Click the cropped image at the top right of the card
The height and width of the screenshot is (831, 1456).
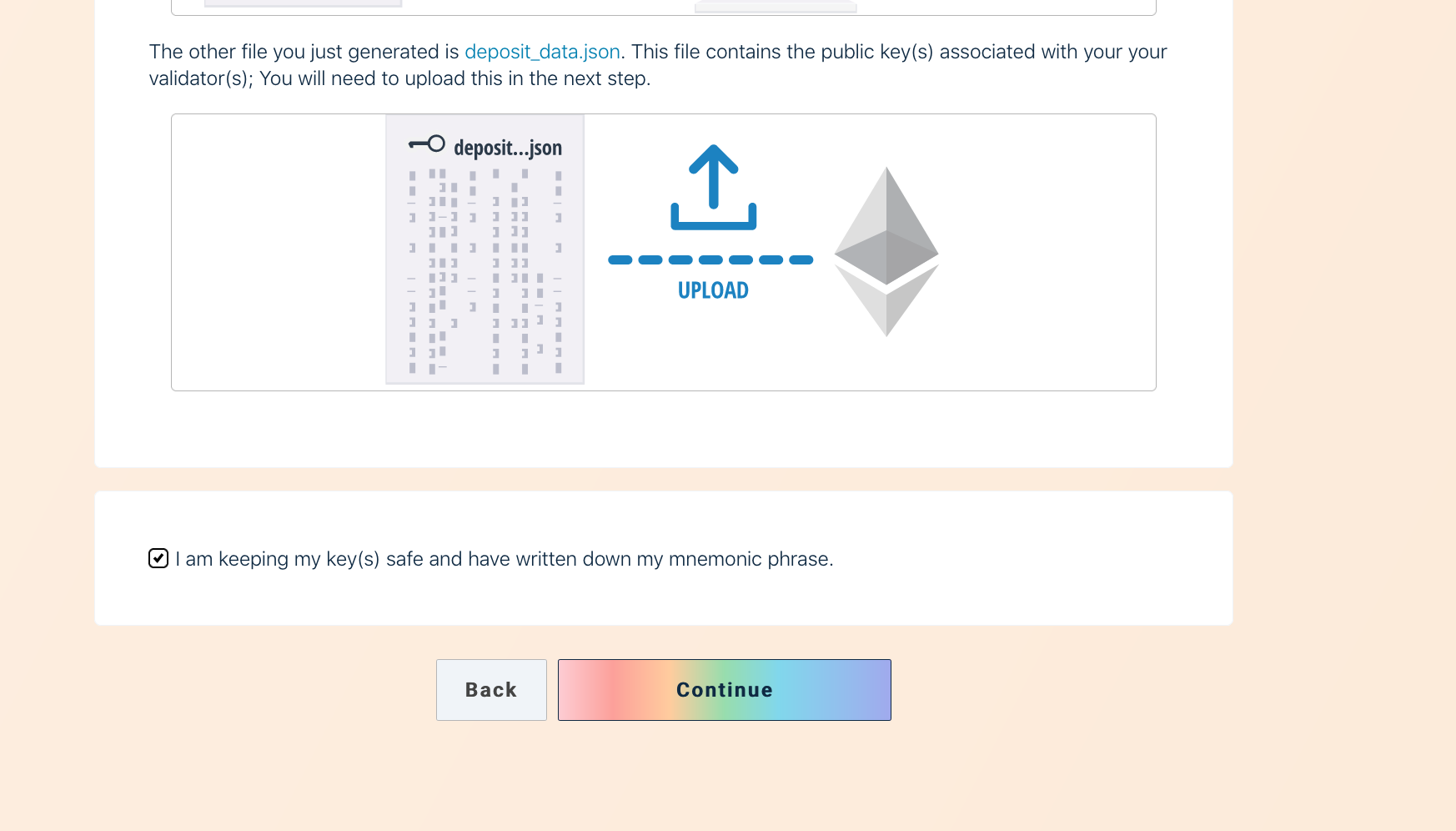coord(776,6)
